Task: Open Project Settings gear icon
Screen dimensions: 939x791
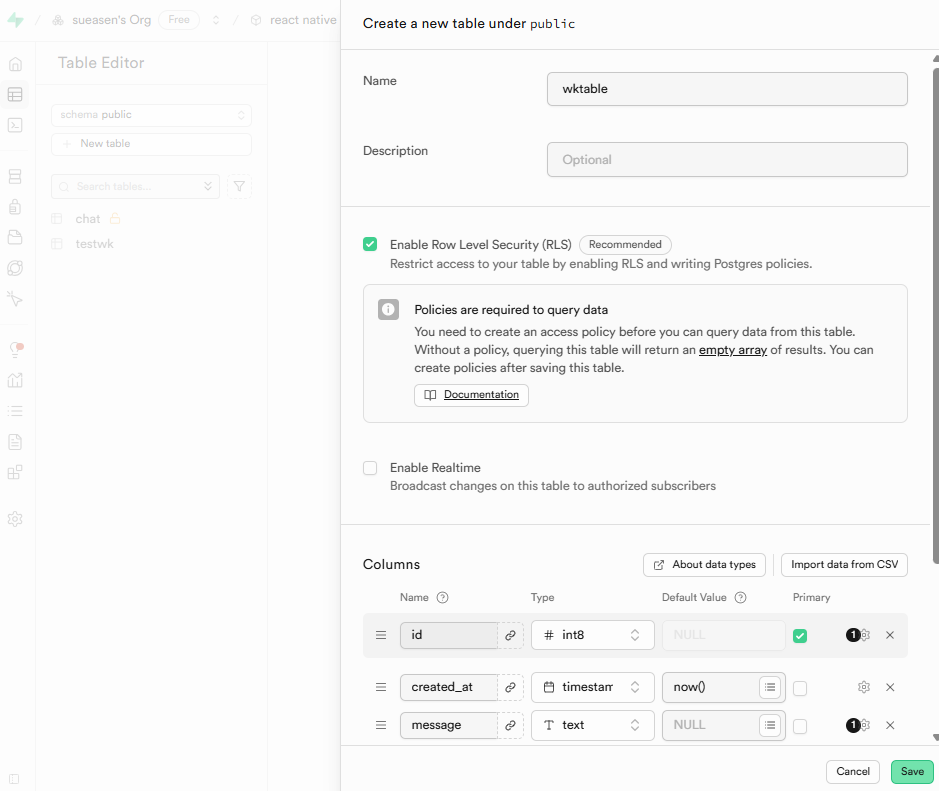Action: tap(15, 519)
